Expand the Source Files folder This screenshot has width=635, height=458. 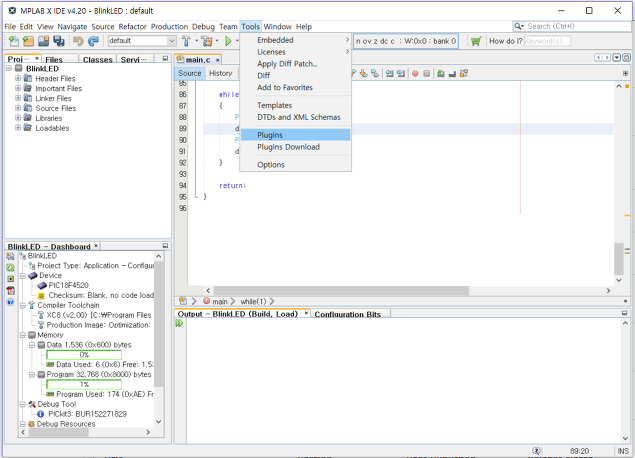coord(18,108)
